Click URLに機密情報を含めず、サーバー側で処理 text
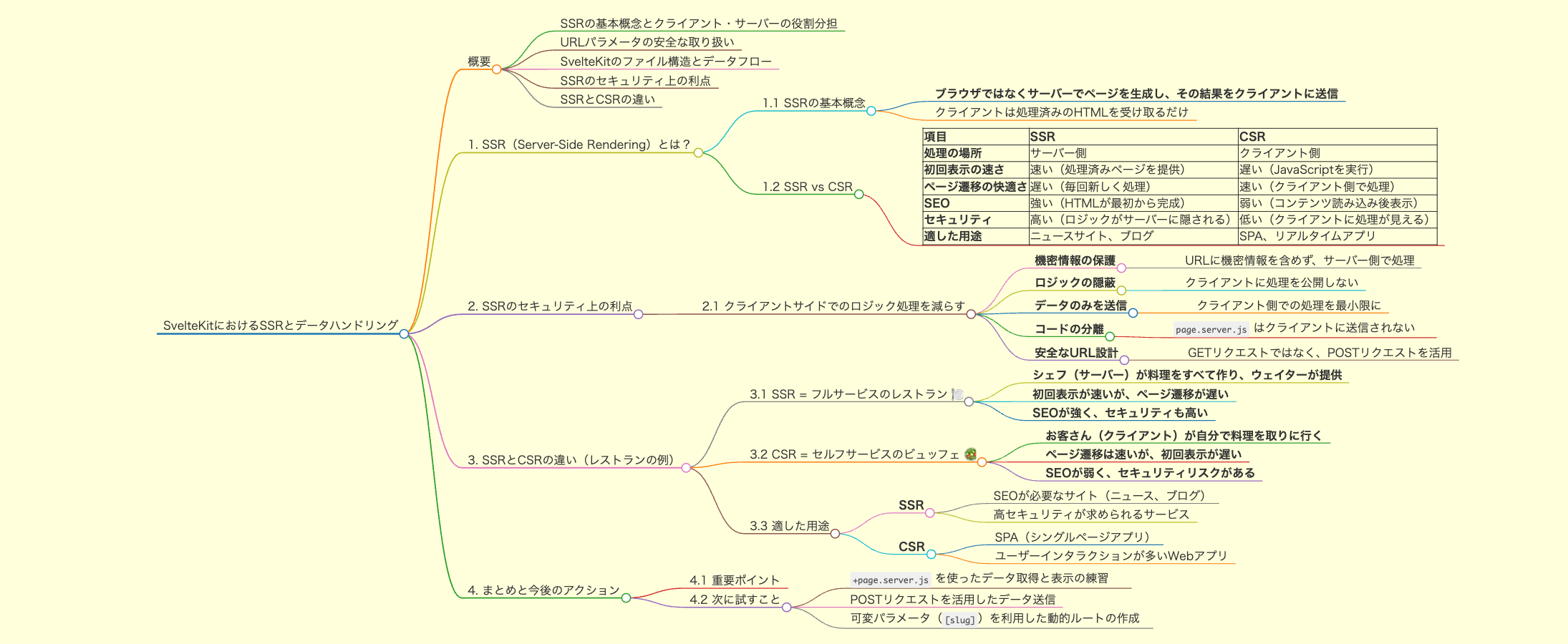 pos(1300,260)
